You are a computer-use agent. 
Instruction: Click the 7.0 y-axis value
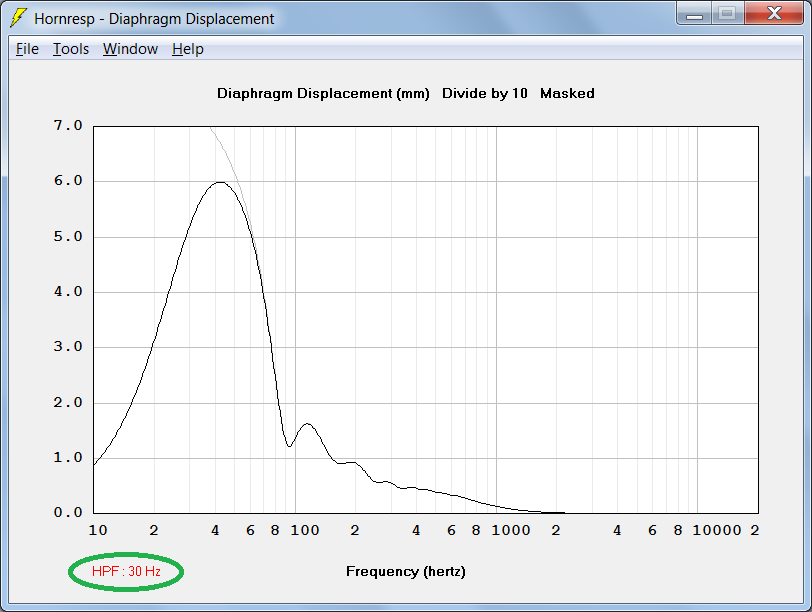point(68,125)
